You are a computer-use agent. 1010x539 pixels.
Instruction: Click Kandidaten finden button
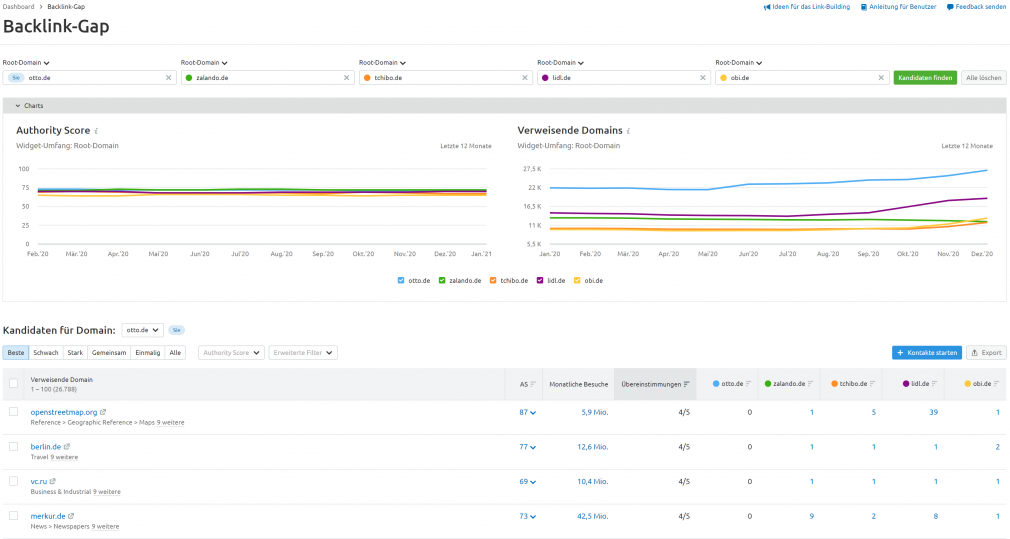(925, 78)
